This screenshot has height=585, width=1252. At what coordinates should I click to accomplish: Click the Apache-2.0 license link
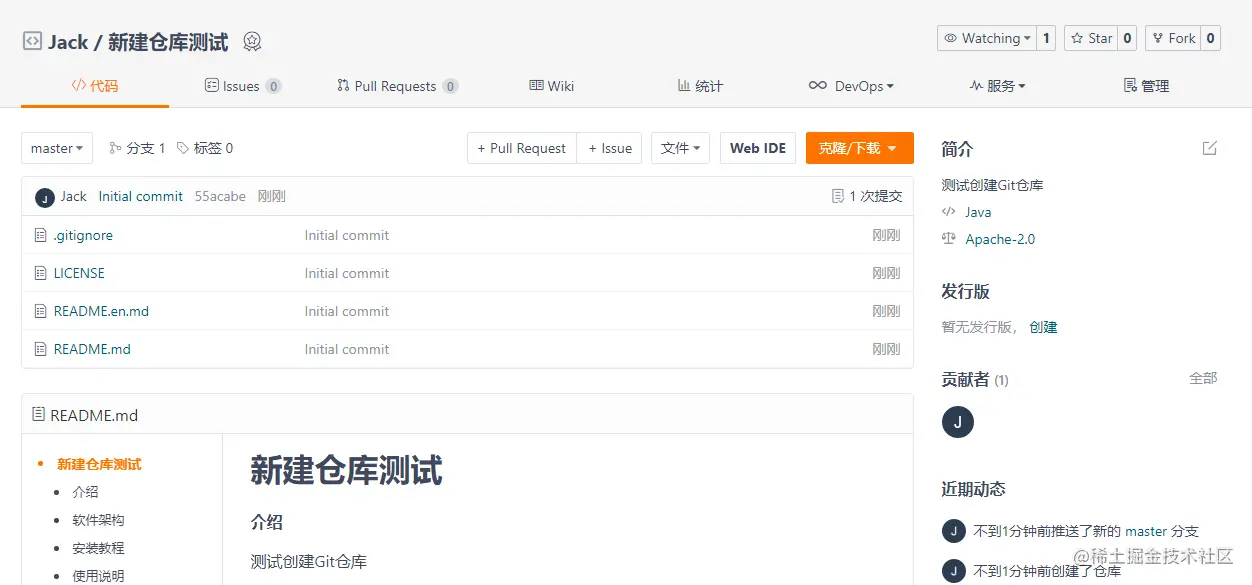(1000, 239)
